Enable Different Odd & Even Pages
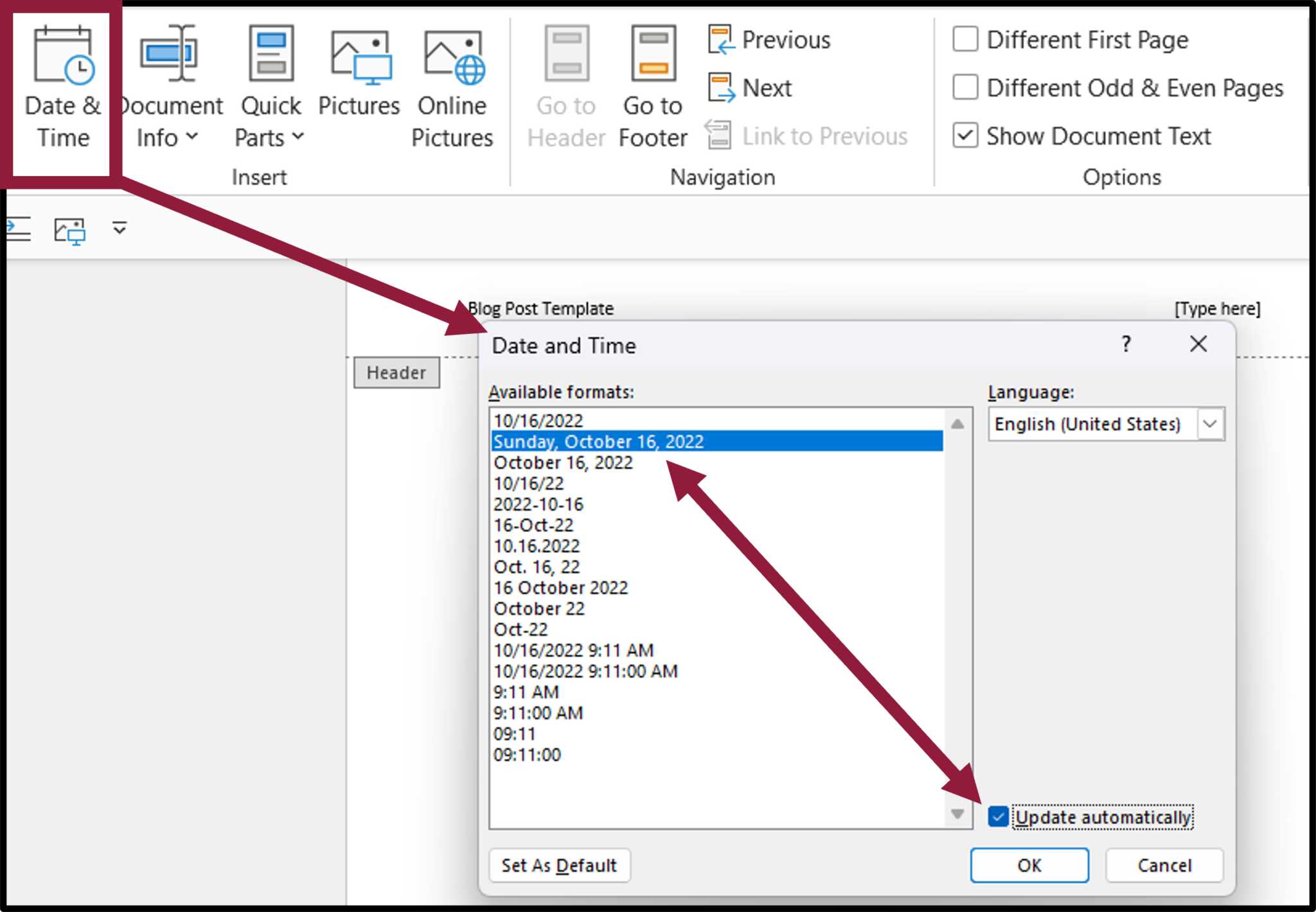The image size is (1316, 912). pyautogui.click(x=965, y=88)
